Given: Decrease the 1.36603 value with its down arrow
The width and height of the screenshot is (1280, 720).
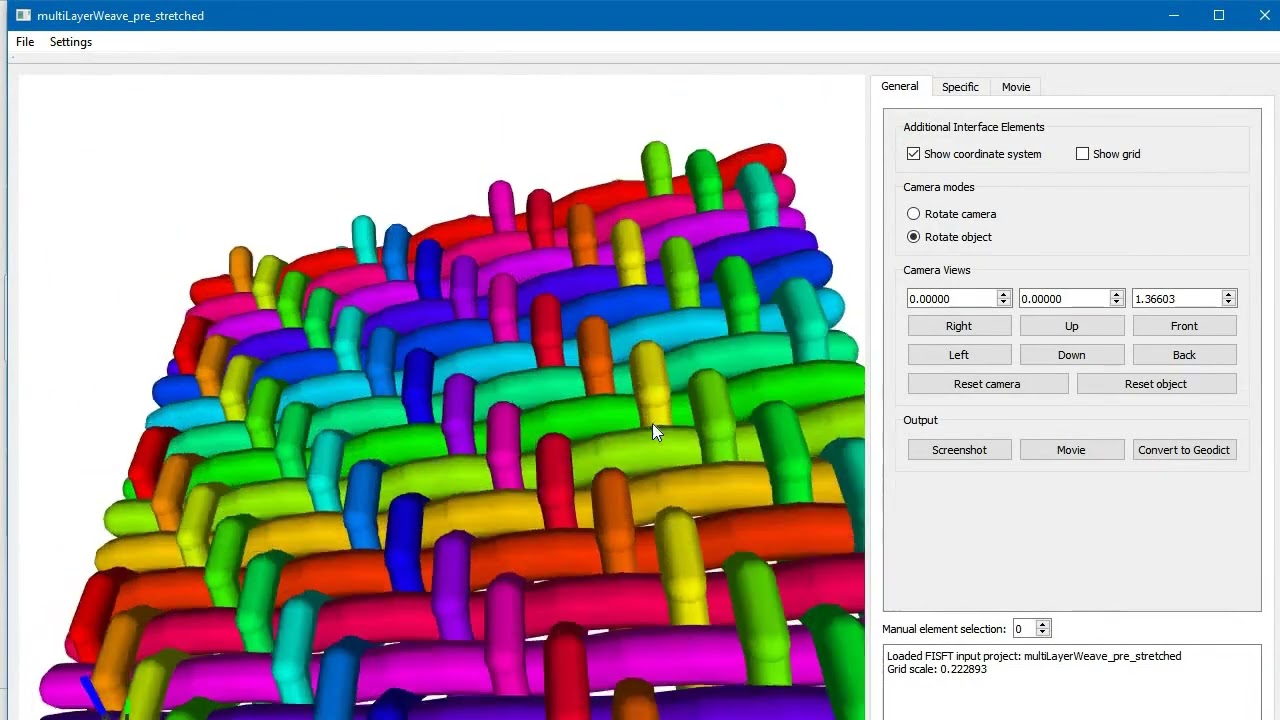Looking at the screenshot, I should [1229, 303].
